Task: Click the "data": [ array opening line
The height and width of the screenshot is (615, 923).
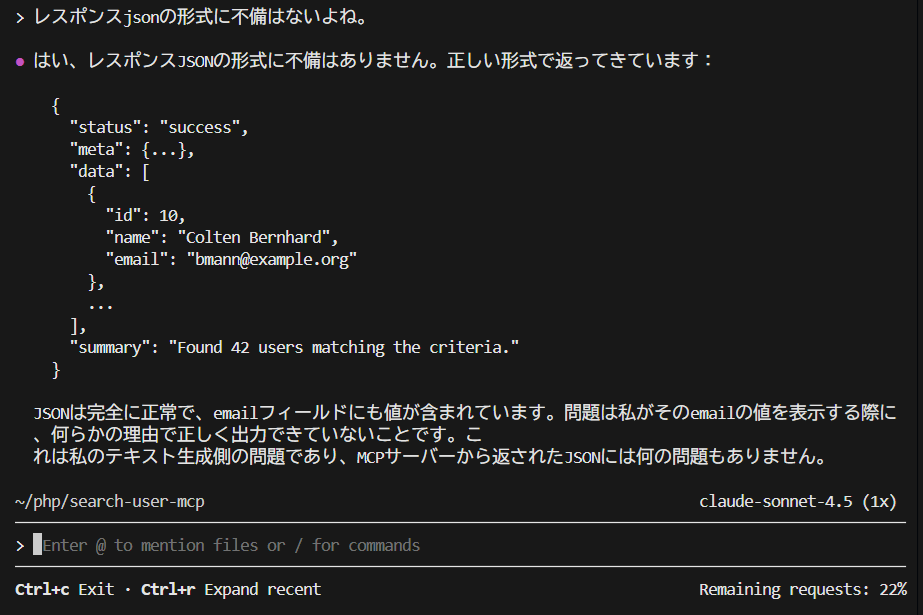Action: pos(110,172)
